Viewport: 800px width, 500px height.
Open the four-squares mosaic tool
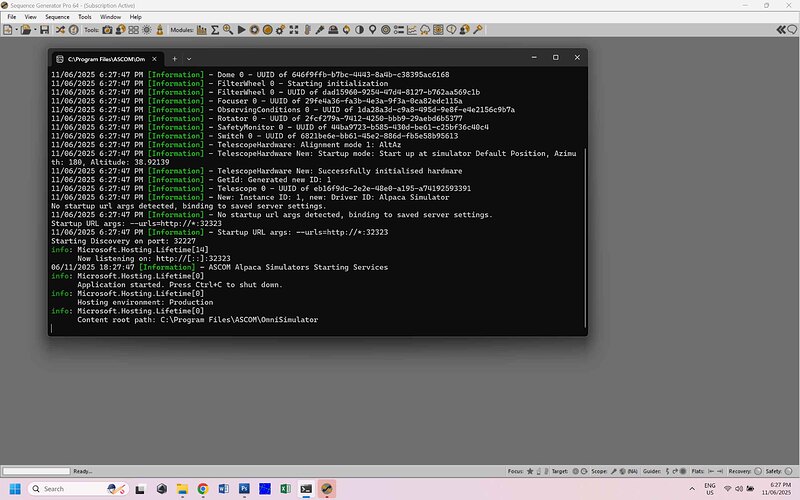134,30
